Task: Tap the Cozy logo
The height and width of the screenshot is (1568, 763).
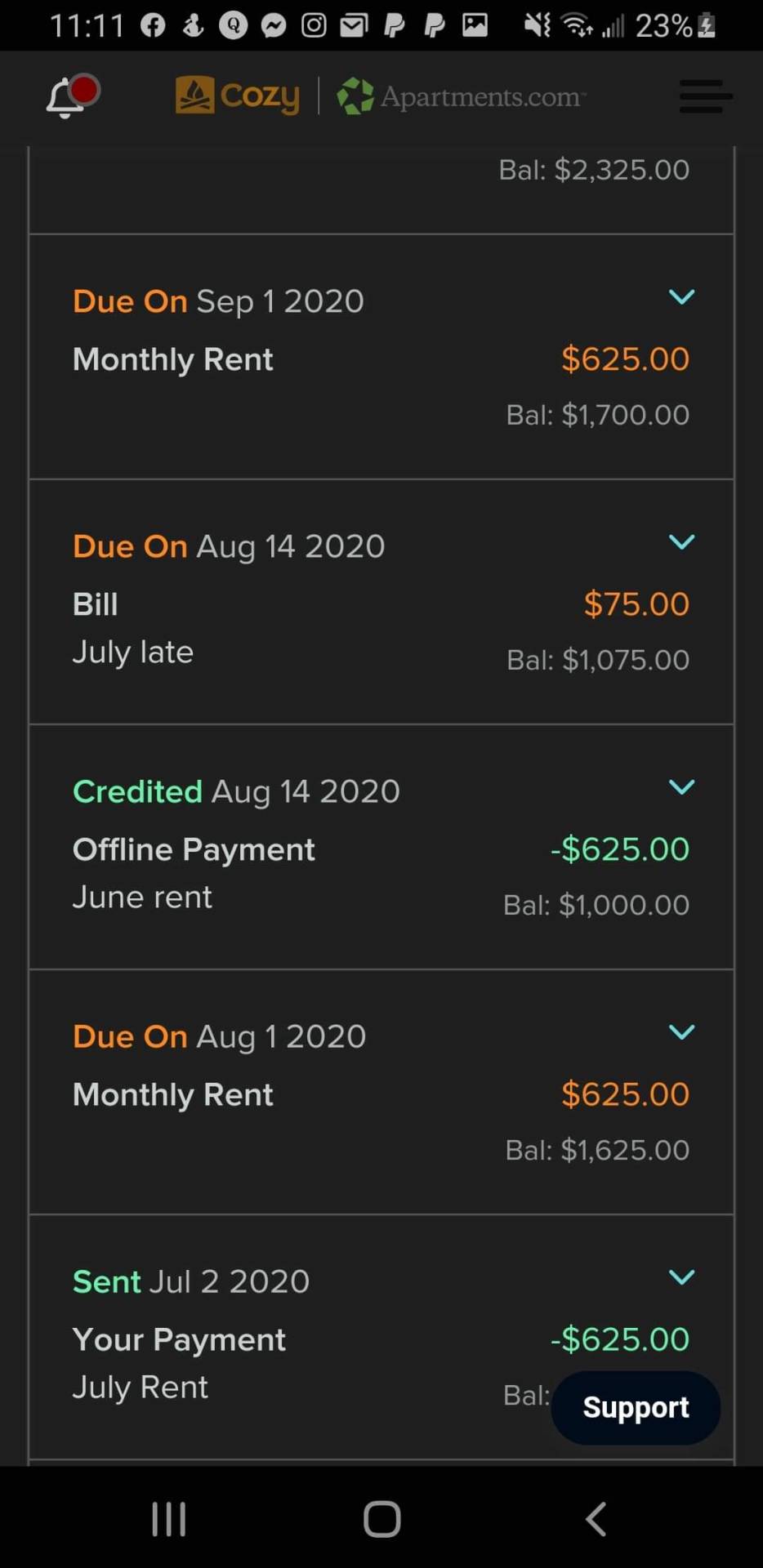Action: [237, 96]
